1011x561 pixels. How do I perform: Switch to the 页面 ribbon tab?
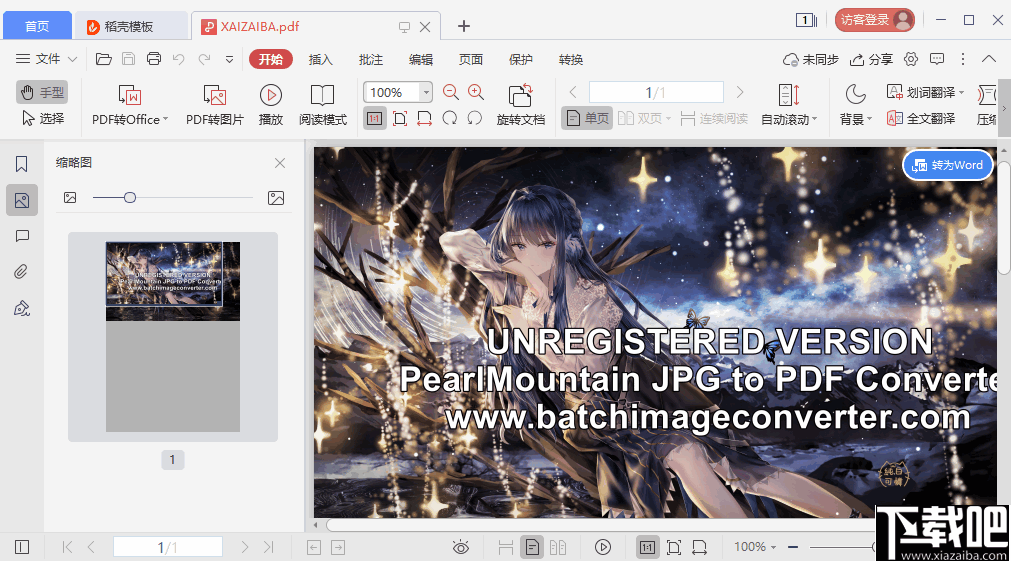pos(471,59)
